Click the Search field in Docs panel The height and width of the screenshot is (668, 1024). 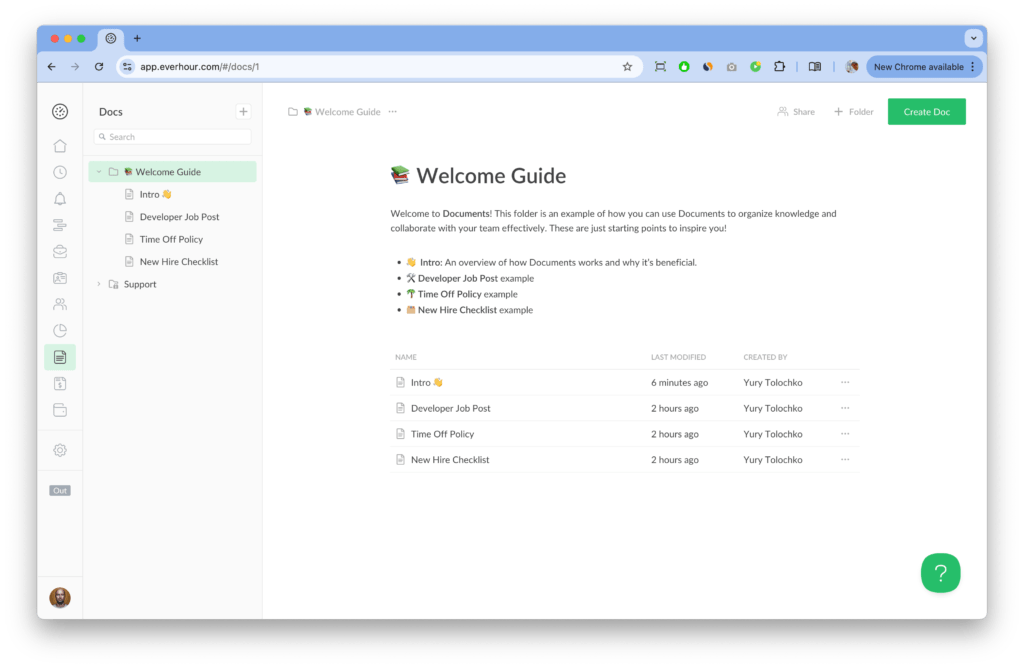pyautogui.click(x=172, y=136)
